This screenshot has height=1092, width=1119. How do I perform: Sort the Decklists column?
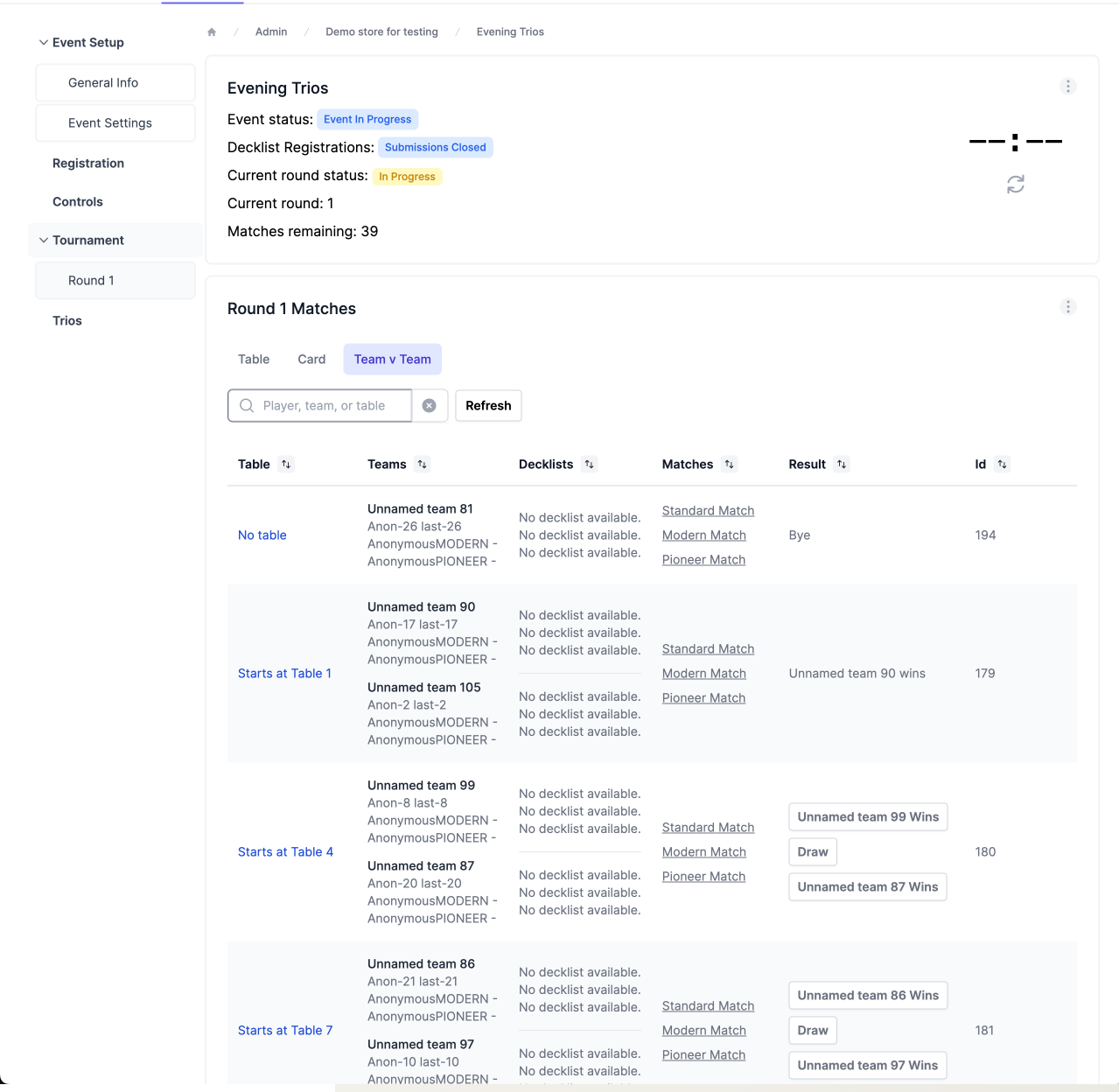[590, 465]
